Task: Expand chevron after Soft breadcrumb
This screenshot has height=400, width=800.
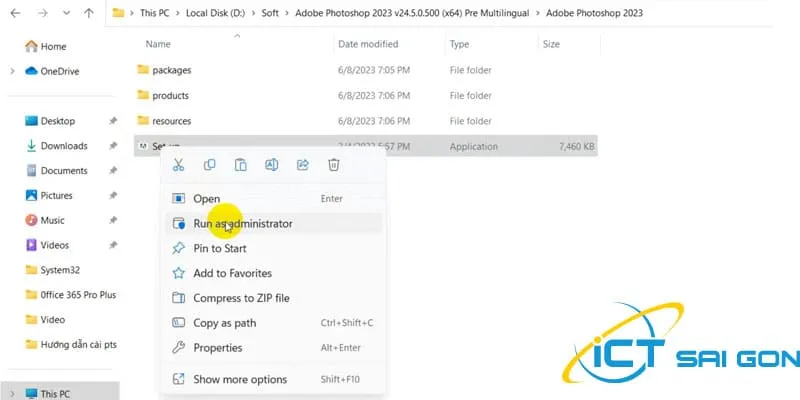Action: click(287, 13)
